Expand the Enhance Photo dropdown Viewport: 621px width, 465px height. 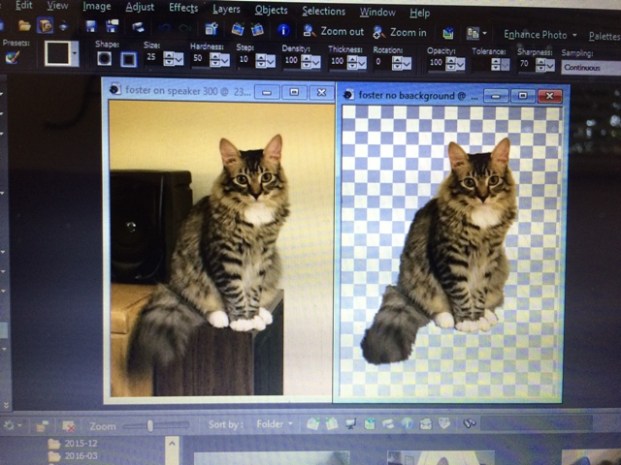(539, 35)
